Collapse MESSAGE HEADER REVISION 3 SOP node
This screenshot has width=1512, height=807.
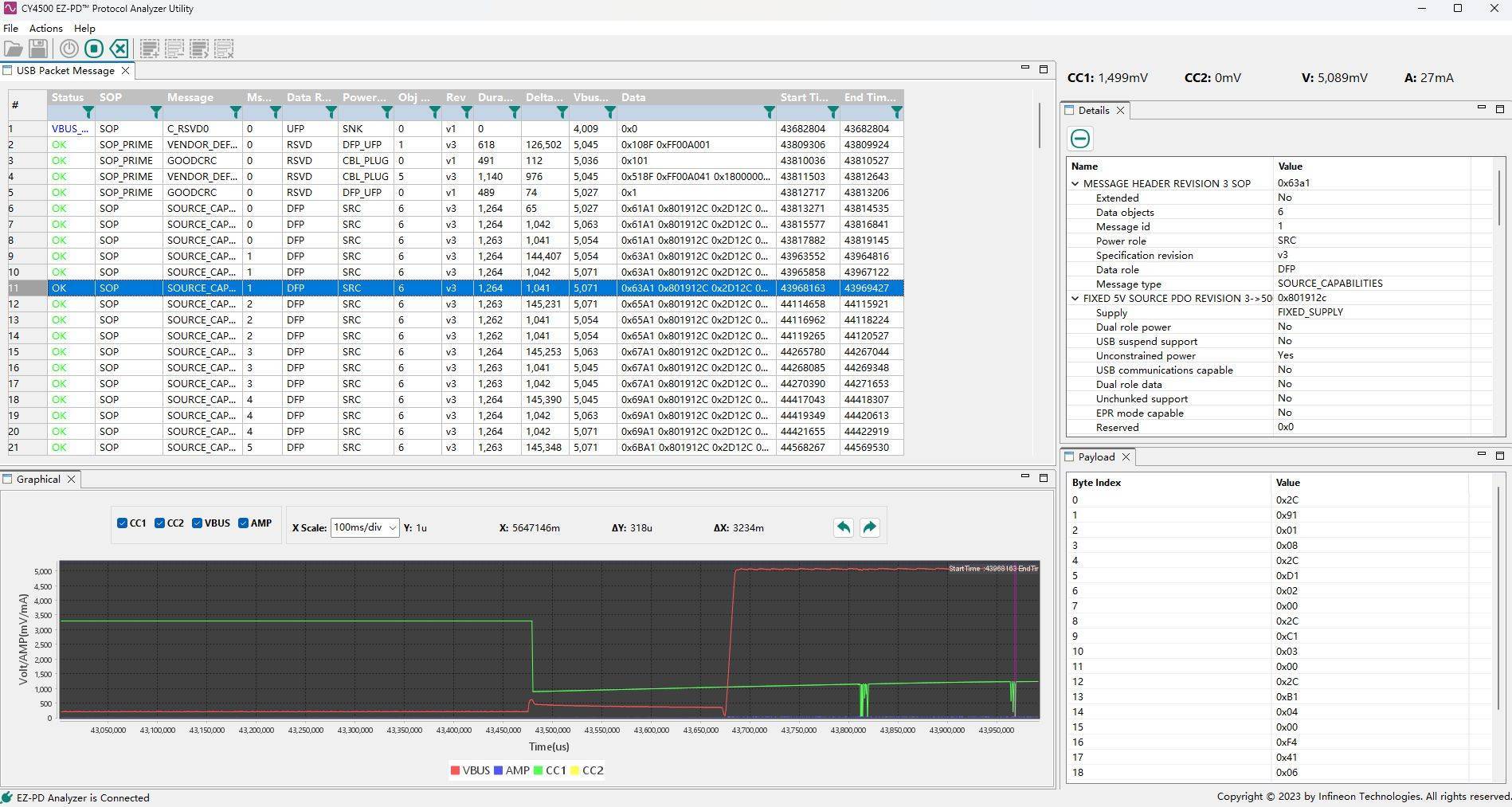coord(1075,183)
